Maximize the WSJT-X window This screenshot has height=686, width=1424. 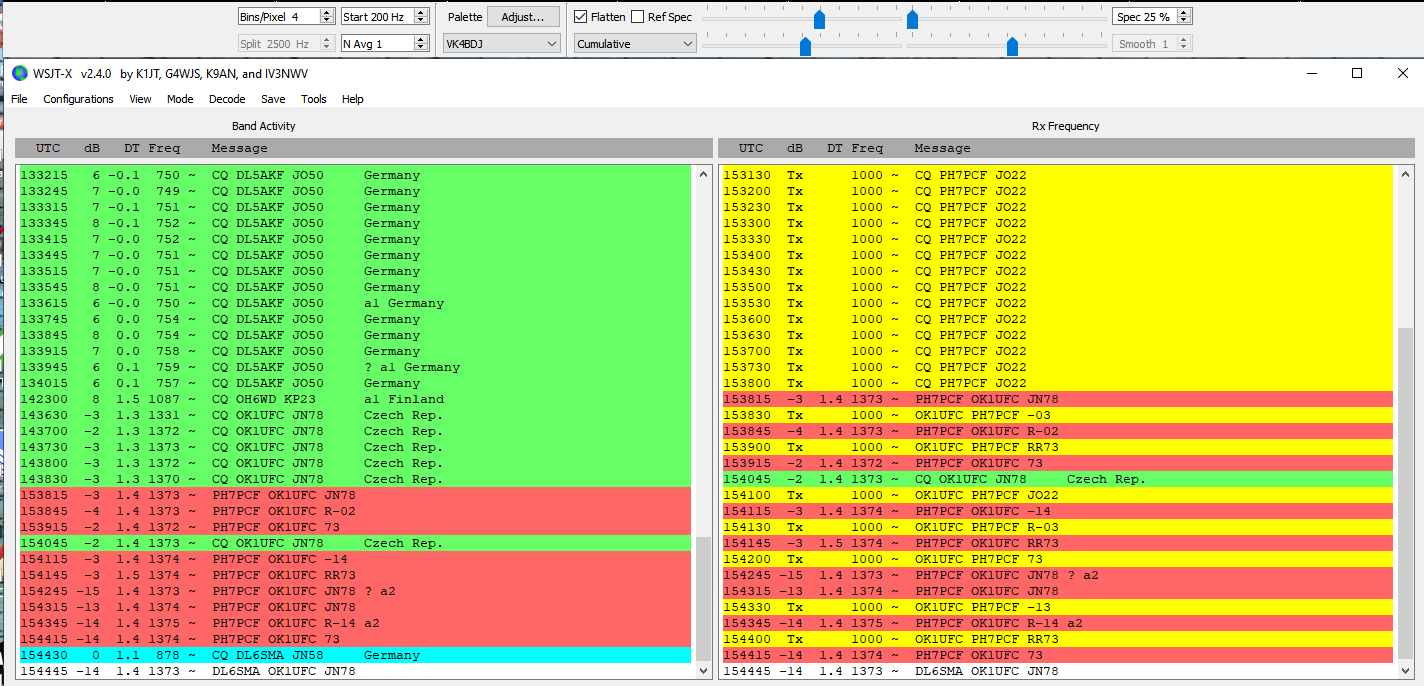coord(1357,73)
